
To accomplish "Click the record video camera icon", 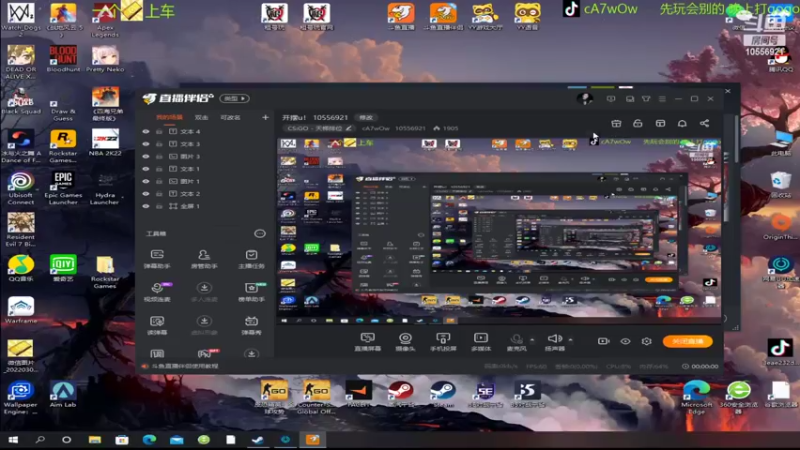I will (603, 341).
